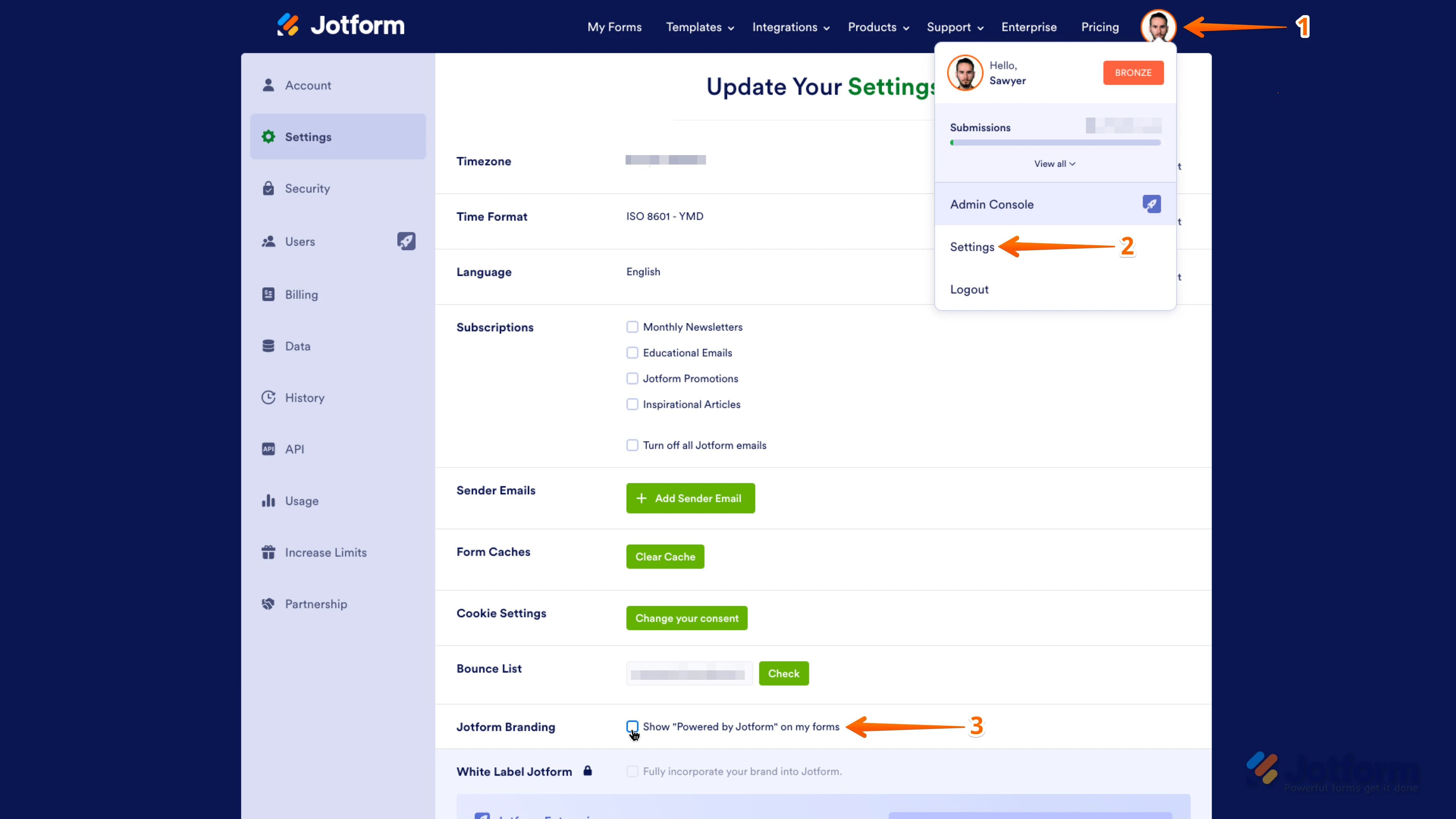Select the Security sidebar icon

[268, 188]
